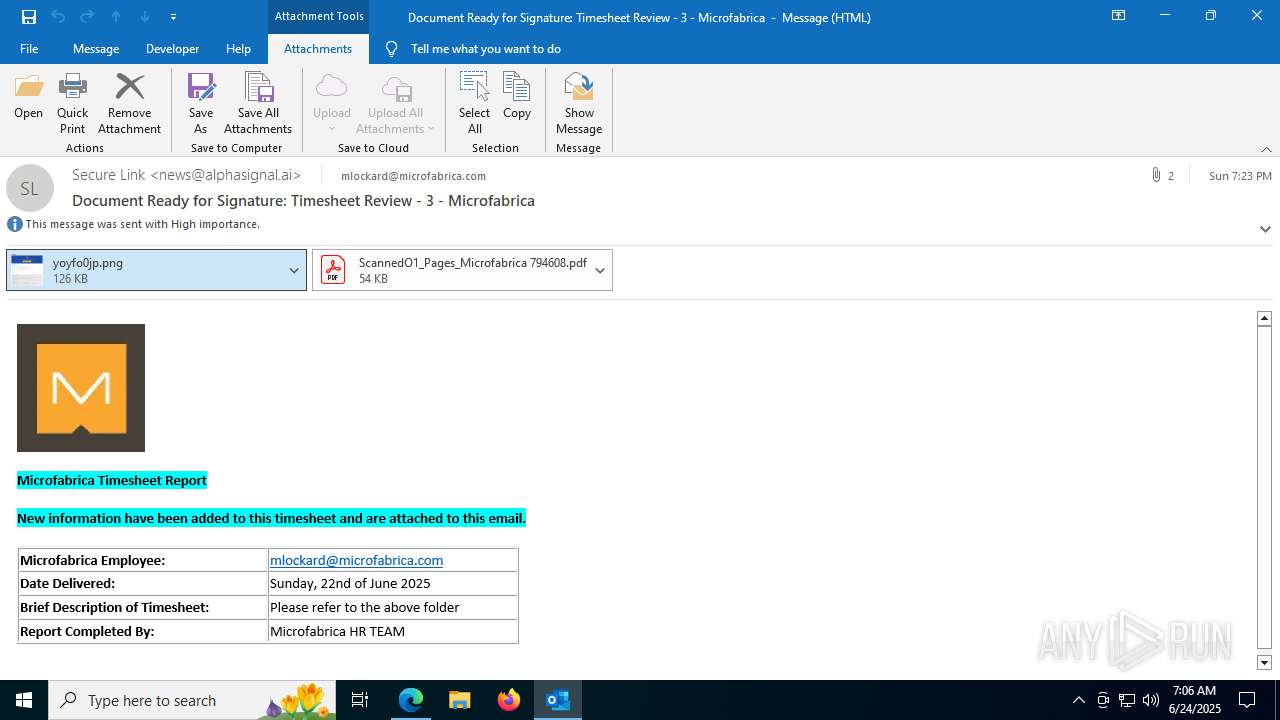Click the Undo arrow in title bar
The width and height of the screenshot is (1280, 720).
57,17
